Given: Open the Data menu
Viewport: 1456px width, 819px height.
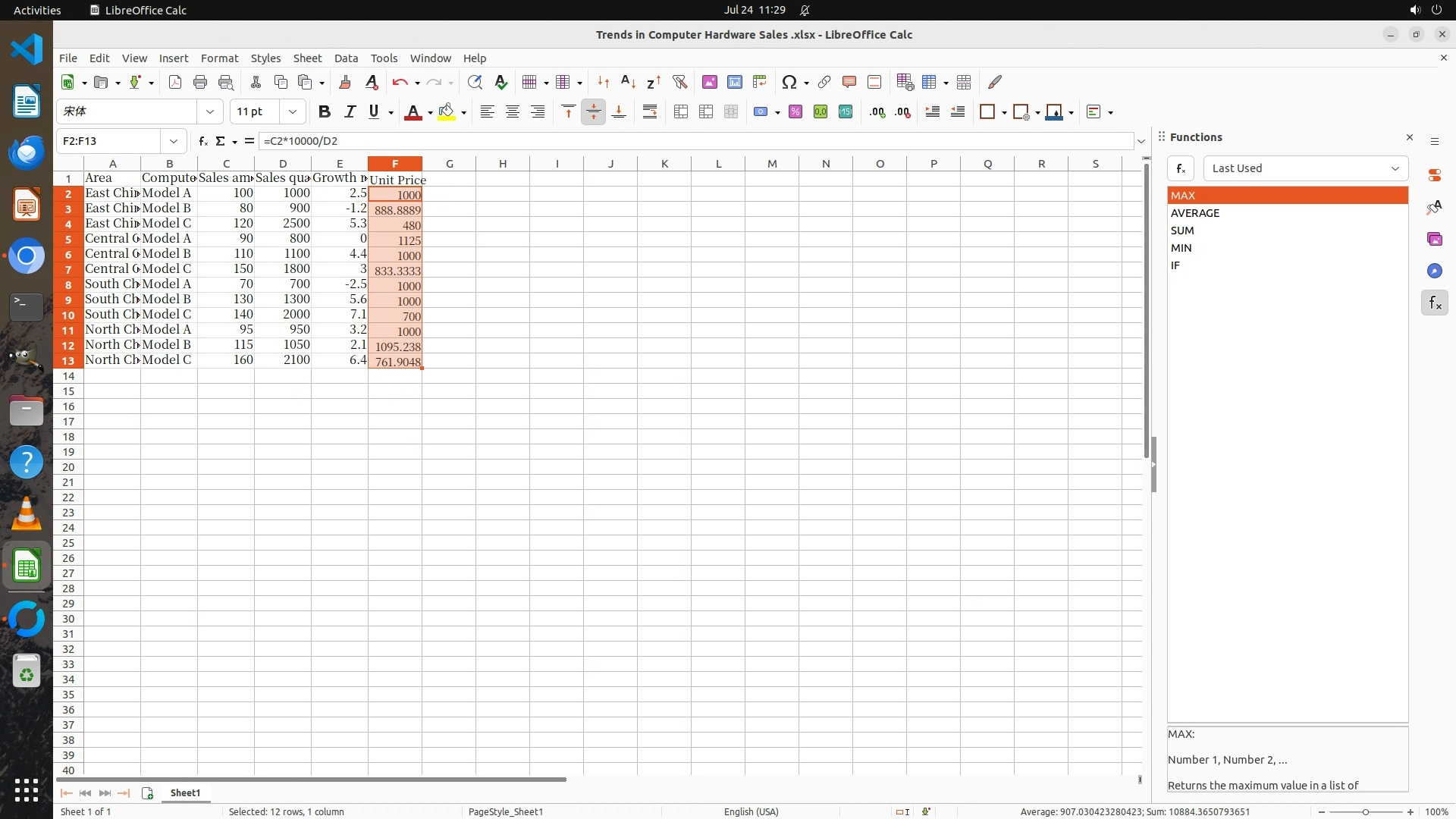Looking at the screenshot, I should coord(346,58).
